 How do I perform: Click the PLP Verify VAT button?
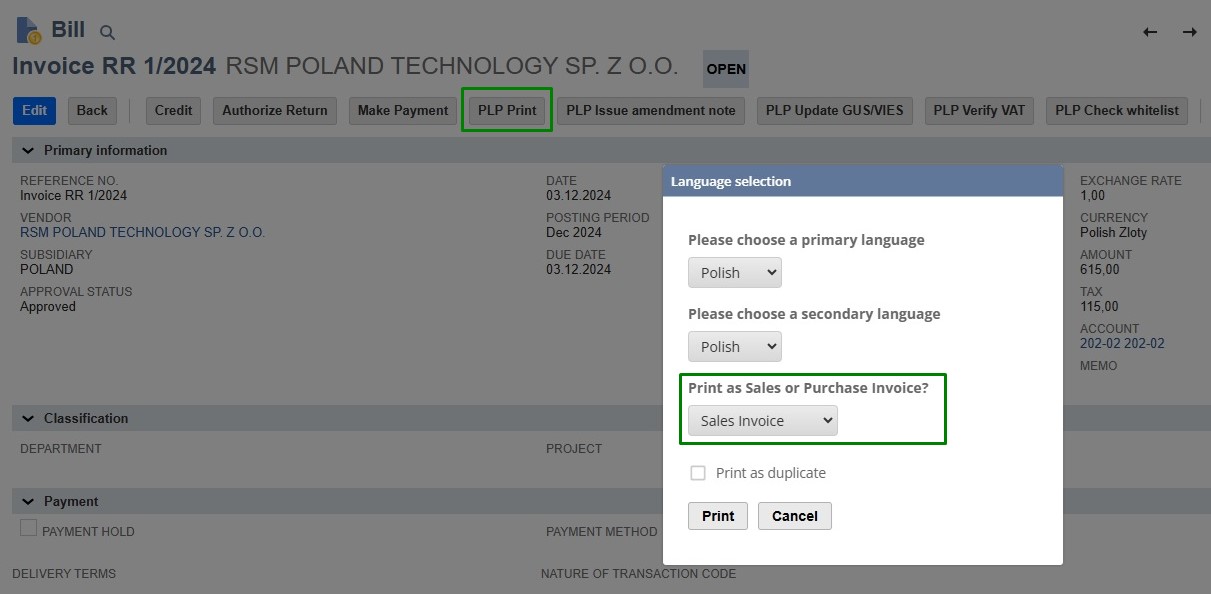[x=979, y=110]
